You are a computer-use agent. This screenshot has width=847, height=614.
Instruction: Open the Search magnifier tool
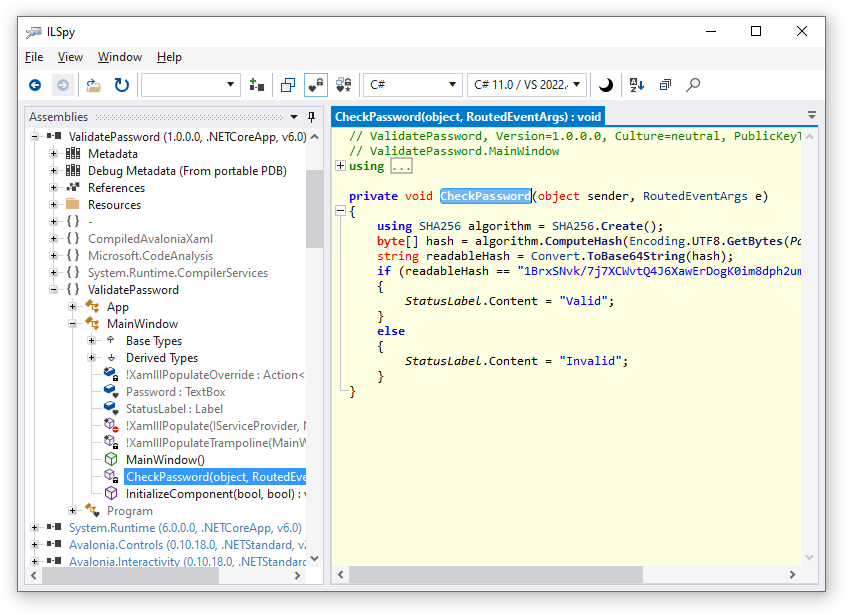coord(693,86)
